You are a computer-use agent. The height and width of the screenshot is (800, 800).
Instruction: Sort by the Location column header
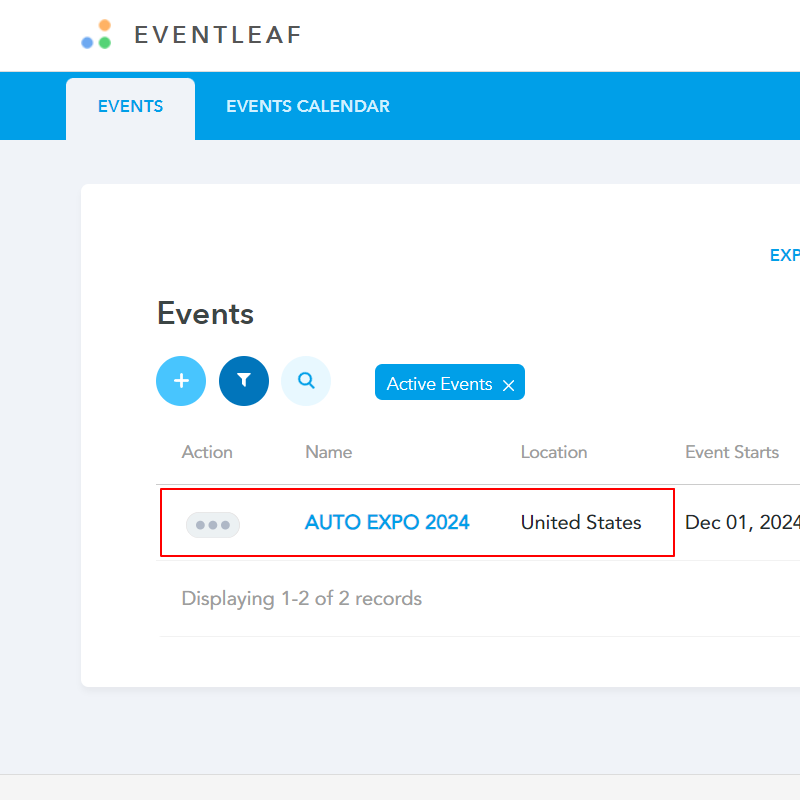point(553,452)
